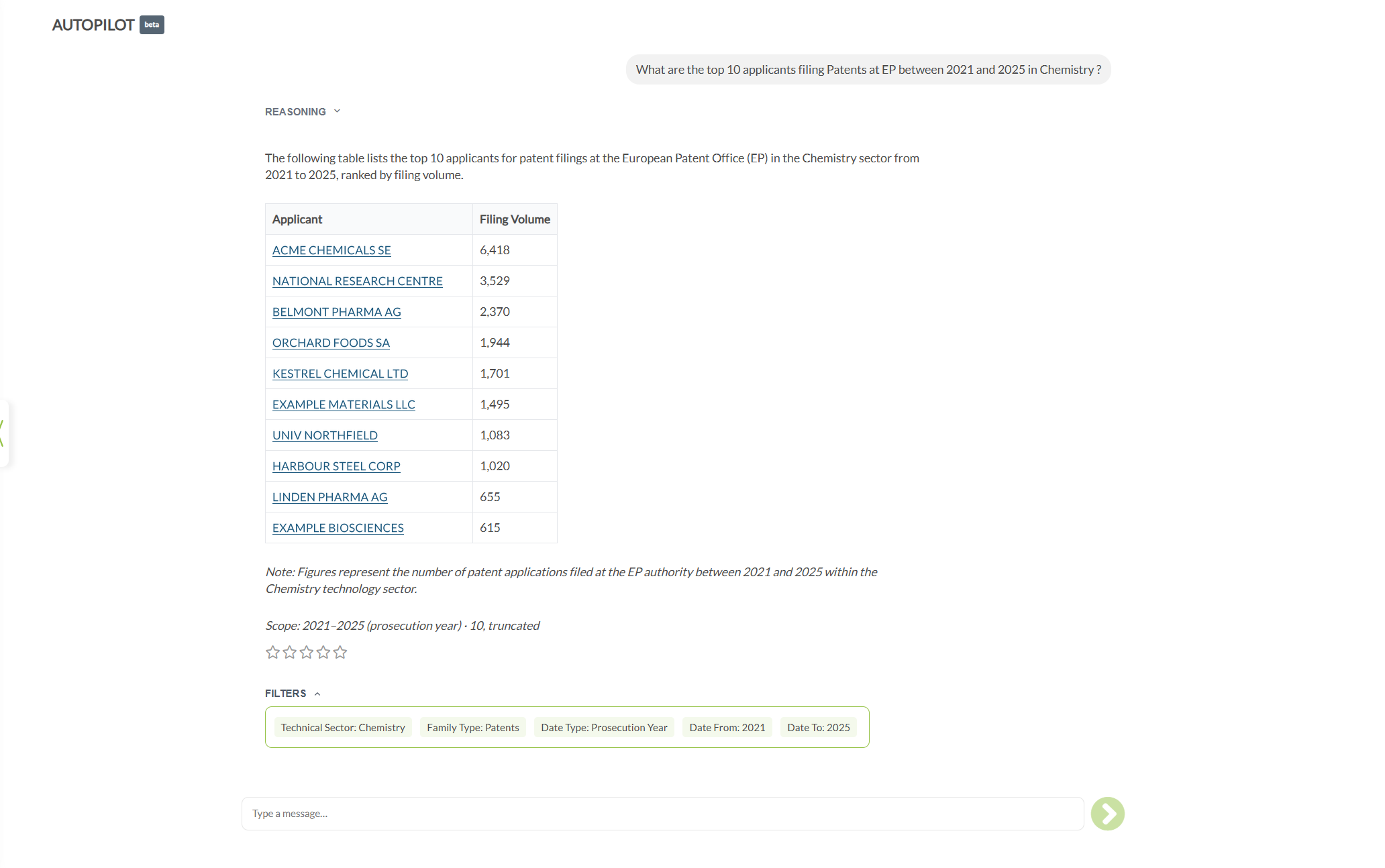
Task: Click the Date Type: Prosecution Year chip
Action: 604,728
